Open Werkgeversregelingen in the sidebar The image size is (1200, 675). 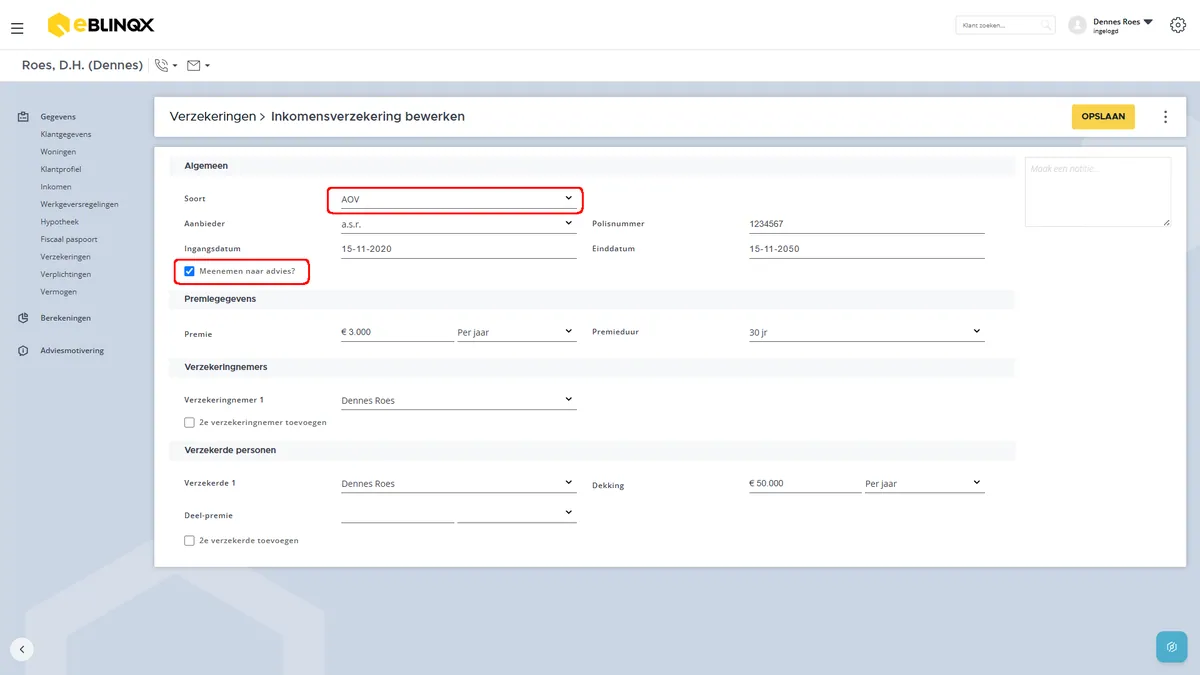point(79,205)
